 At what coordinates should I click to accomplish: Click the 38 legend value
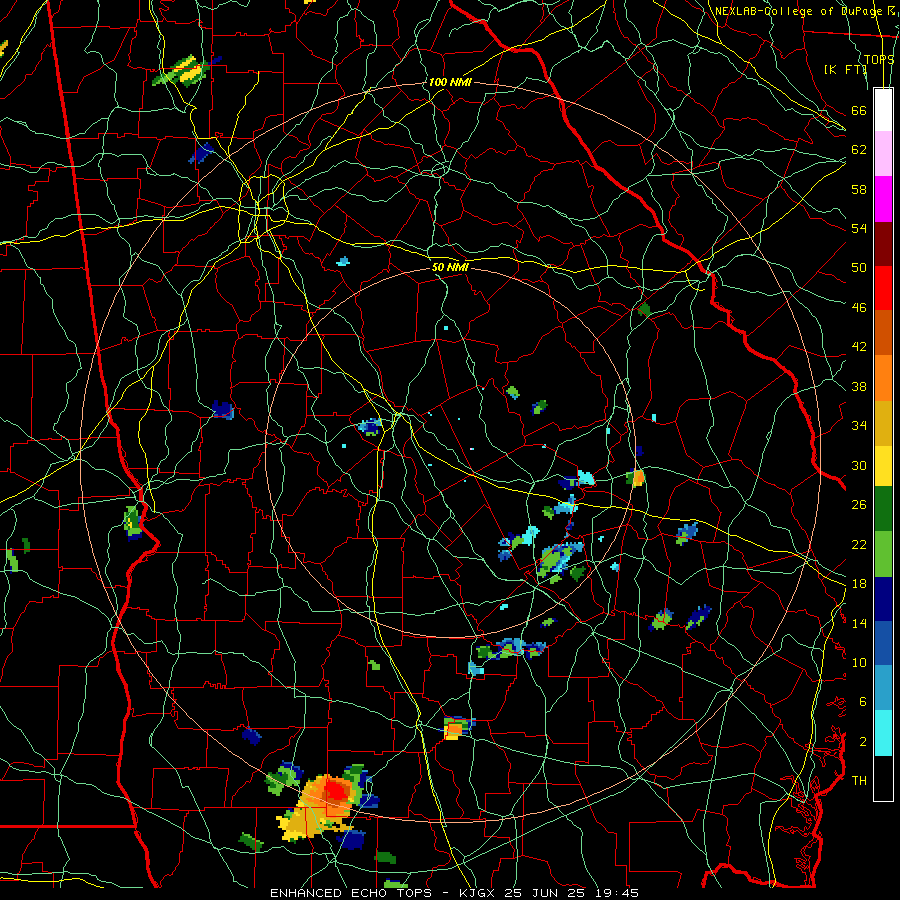[x=859, y=386]
